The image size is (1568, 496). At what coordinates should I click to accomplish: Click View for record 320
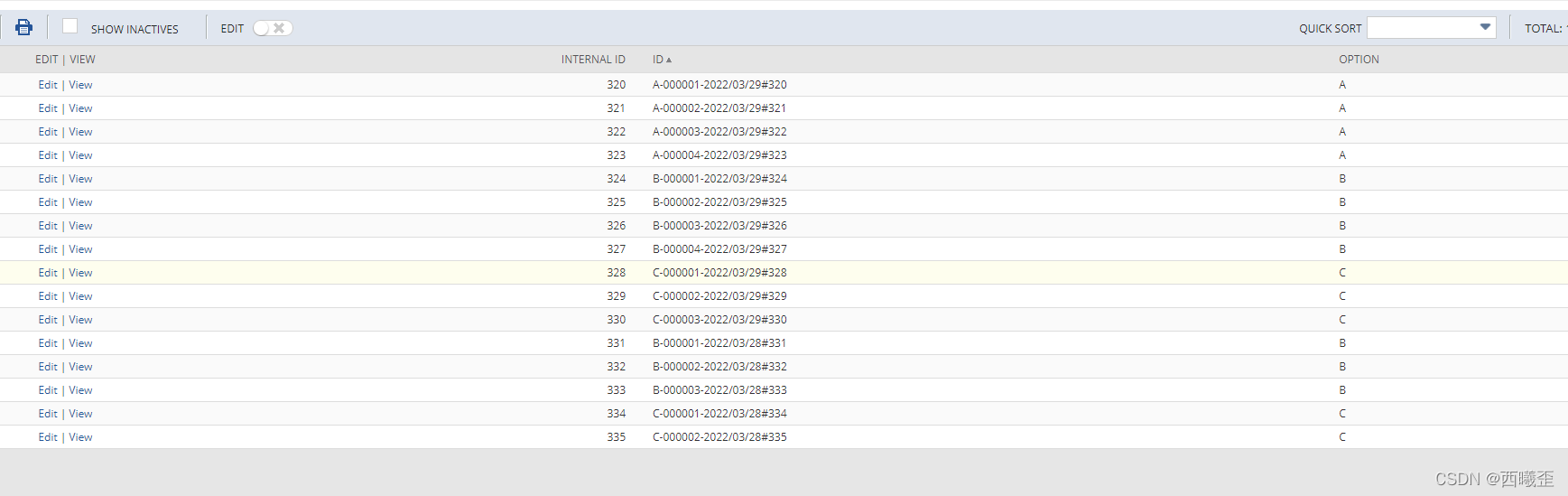pos(80,85)
